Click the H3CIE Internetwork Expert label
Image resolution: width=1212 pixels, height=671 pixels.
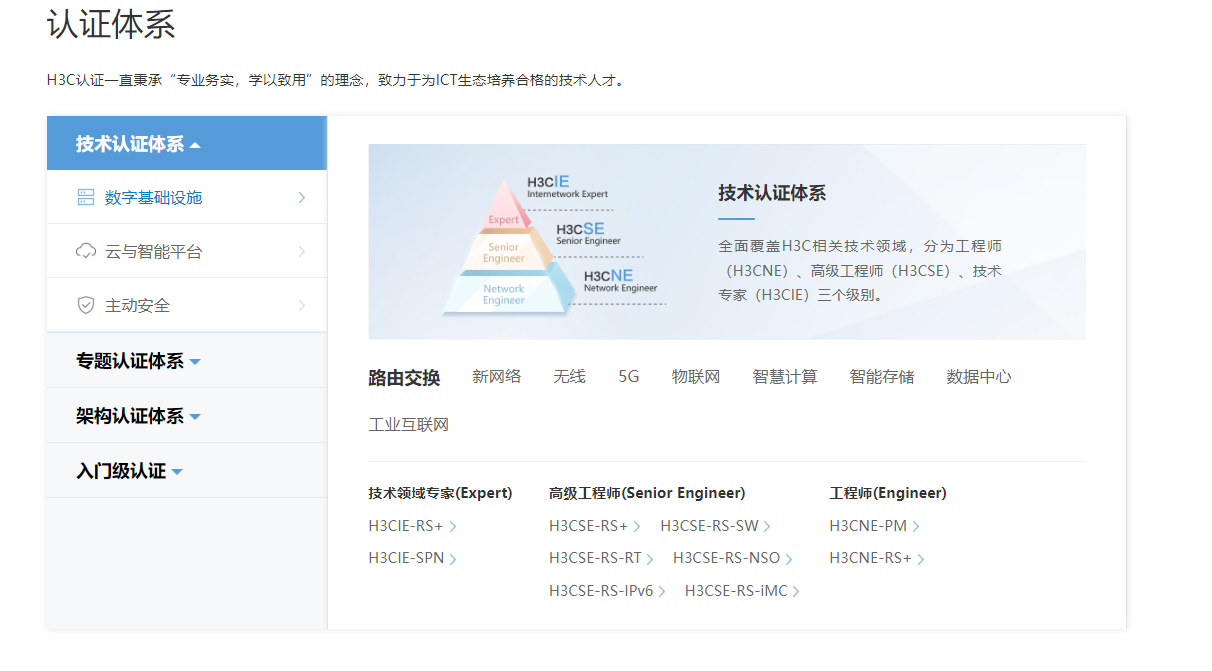pos(567,187)
